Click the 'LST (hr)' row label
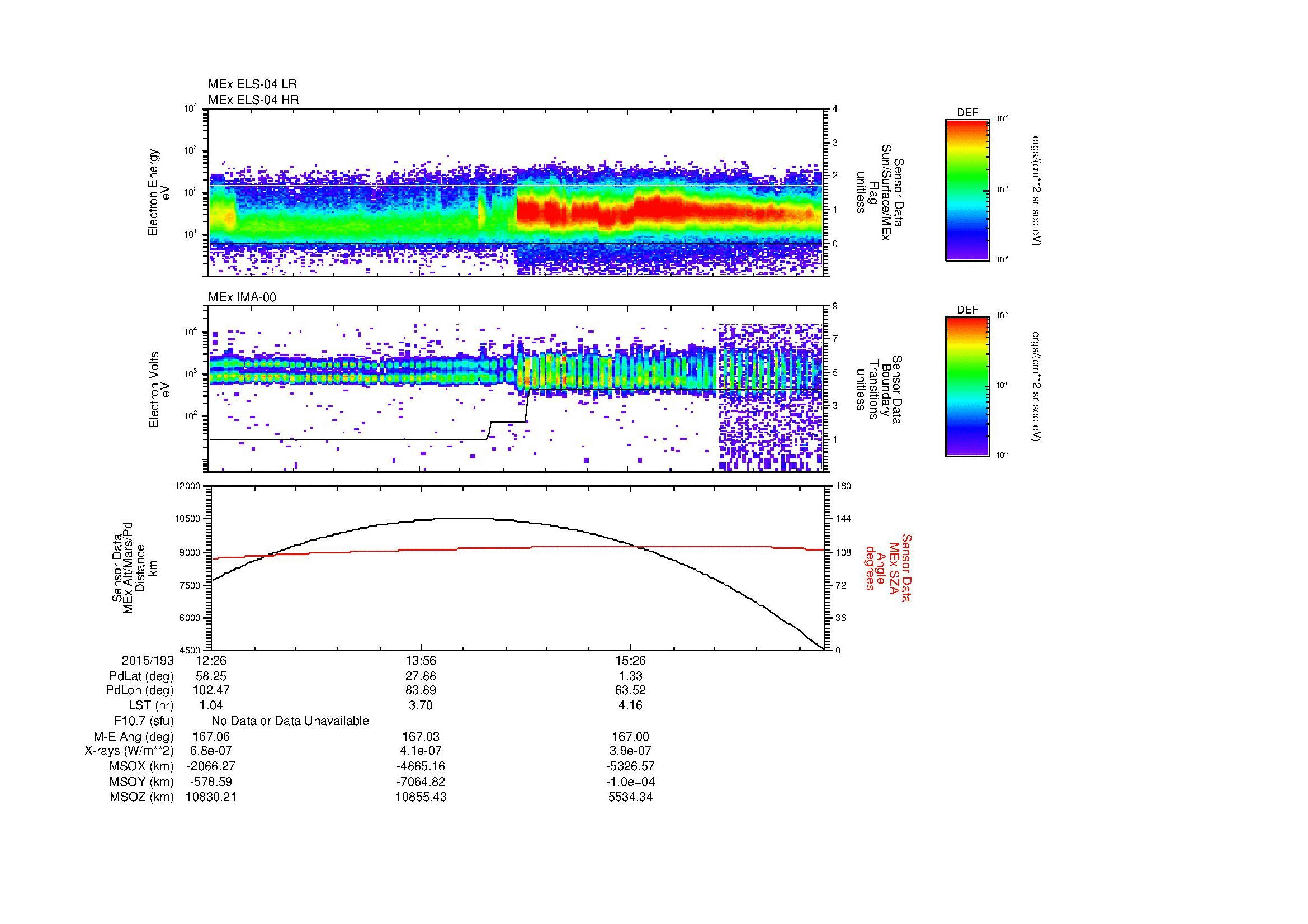The width and height of the screenshot is (1308, 924). point(151,705)
